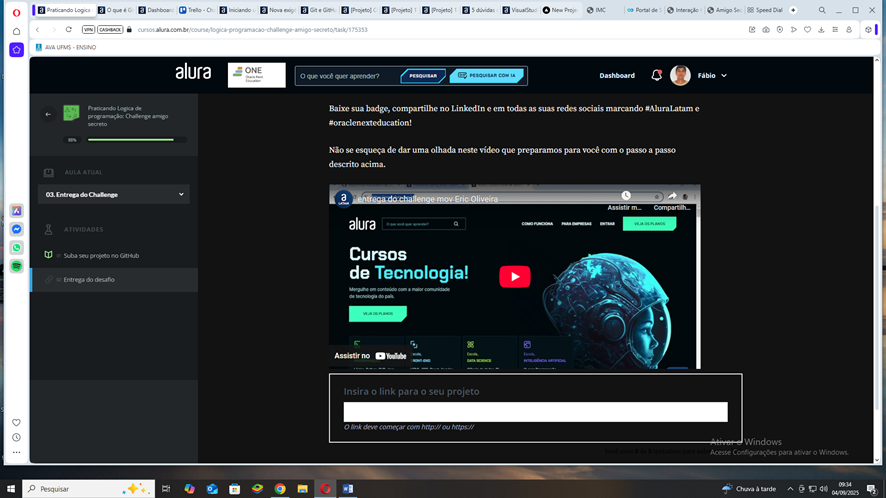This screenshot has height=498, width=886.
Task: Open Easy Setup menu icon
Action: pyautogui.click(x=835, y=29)
